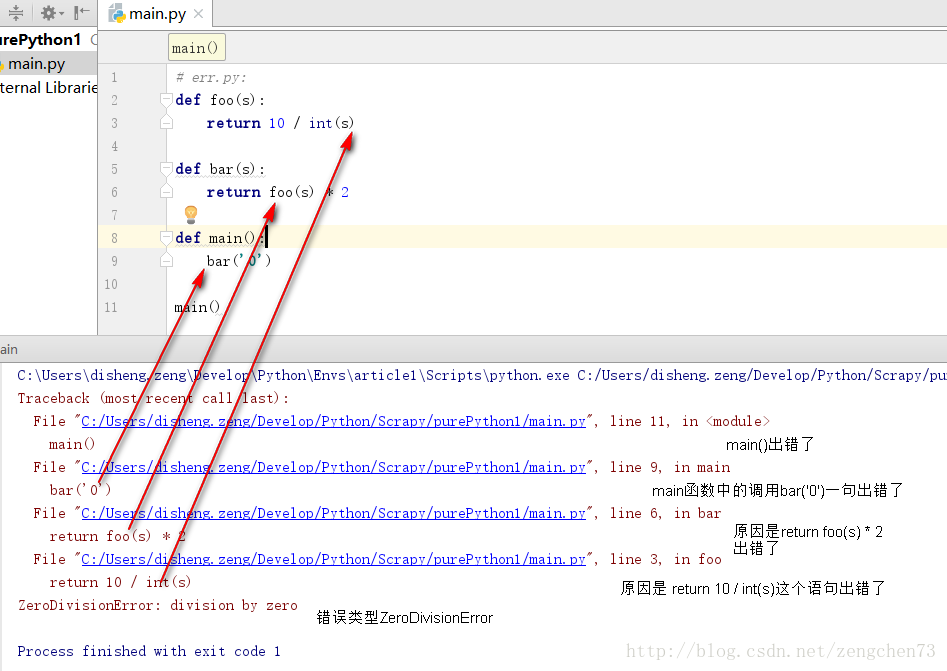Click the 'ZeroDivisionError: division by zero' output line
This screenshot has height=671, width=947.
tap(158, 605)
